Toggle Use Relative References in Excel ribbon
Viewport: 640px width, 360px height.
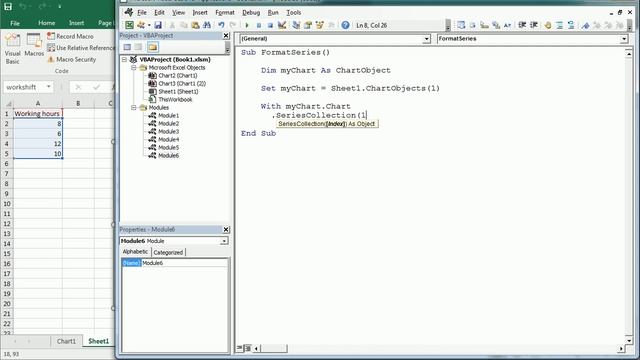(81, 48)
